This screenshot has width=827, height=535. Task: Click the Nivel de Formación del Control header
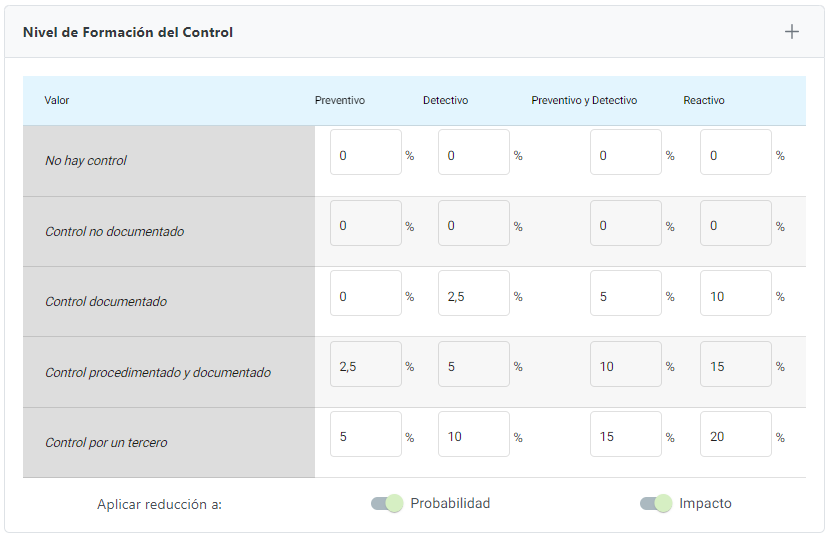(x=128, y=32)
